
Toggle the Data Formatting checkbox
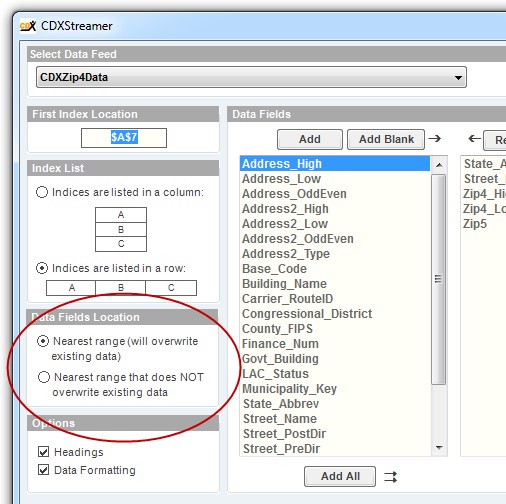coord(43,470)
